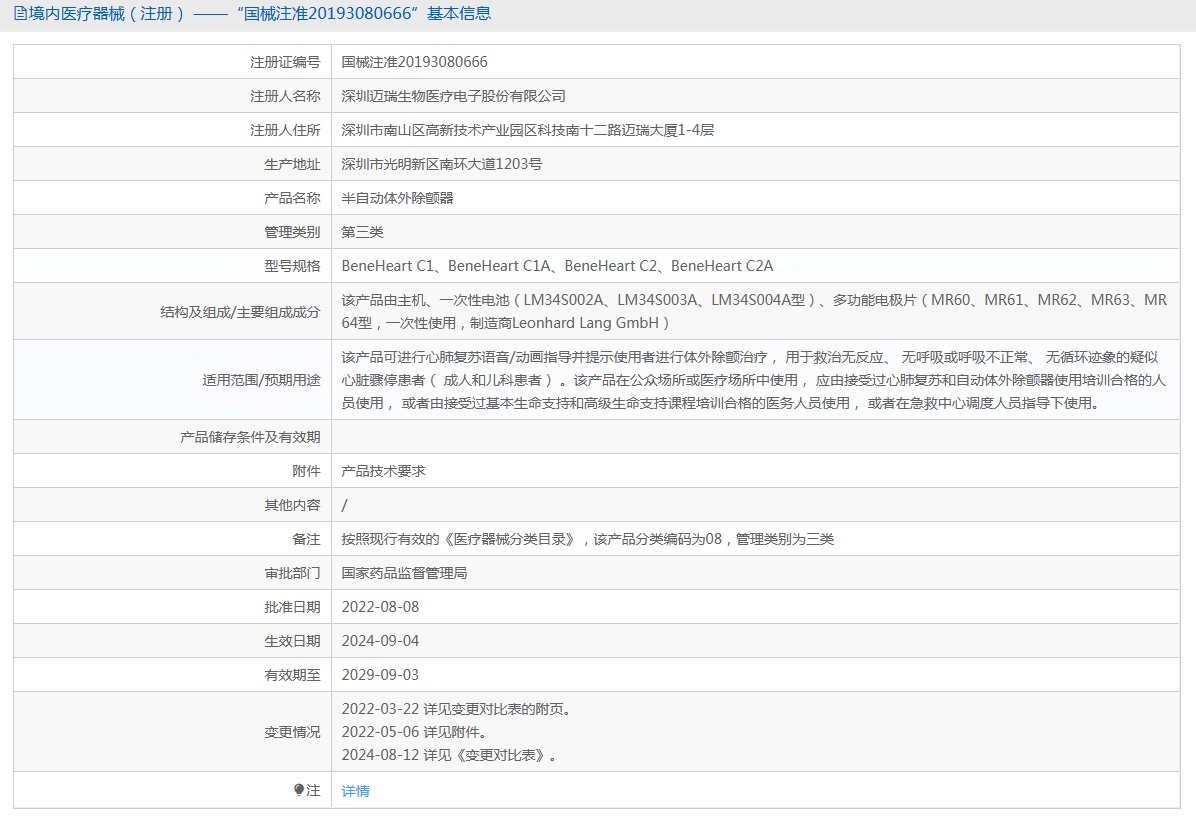Click the 生效日期 label
This screenshot has height=820, width=1196.
coord(292,642)
